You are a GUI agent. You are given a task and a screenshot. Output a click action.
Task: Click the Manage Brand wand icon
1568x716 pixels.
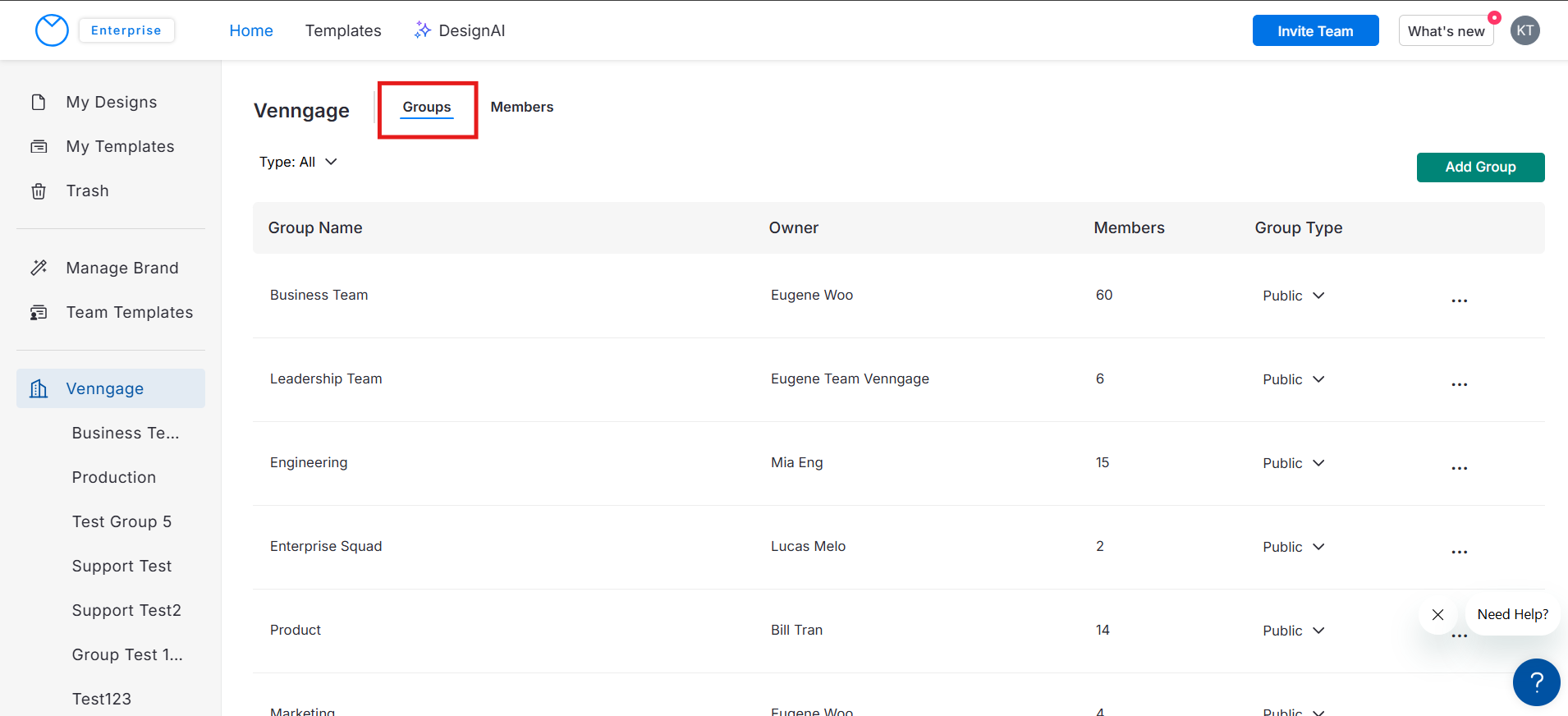tap(39, 268)
